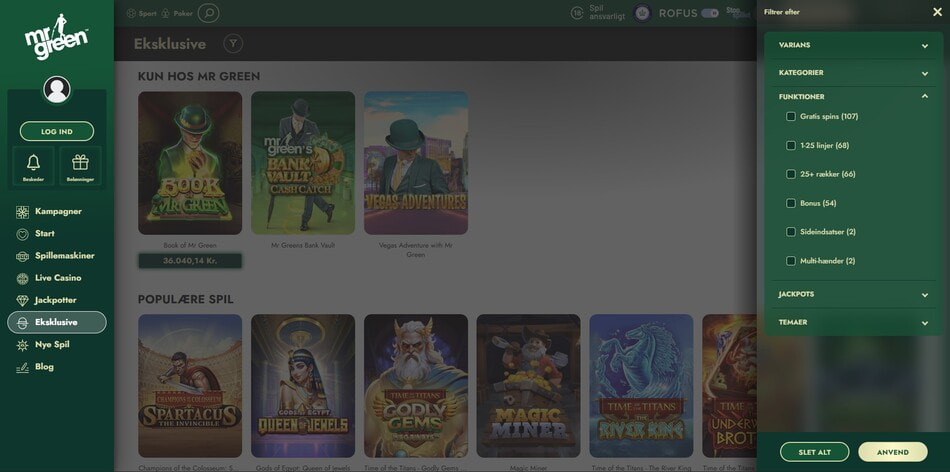Image resolution: width=950 pixels, height=472 pixels.
Task: Open the user profile avatar
Action: coord(57,90)
